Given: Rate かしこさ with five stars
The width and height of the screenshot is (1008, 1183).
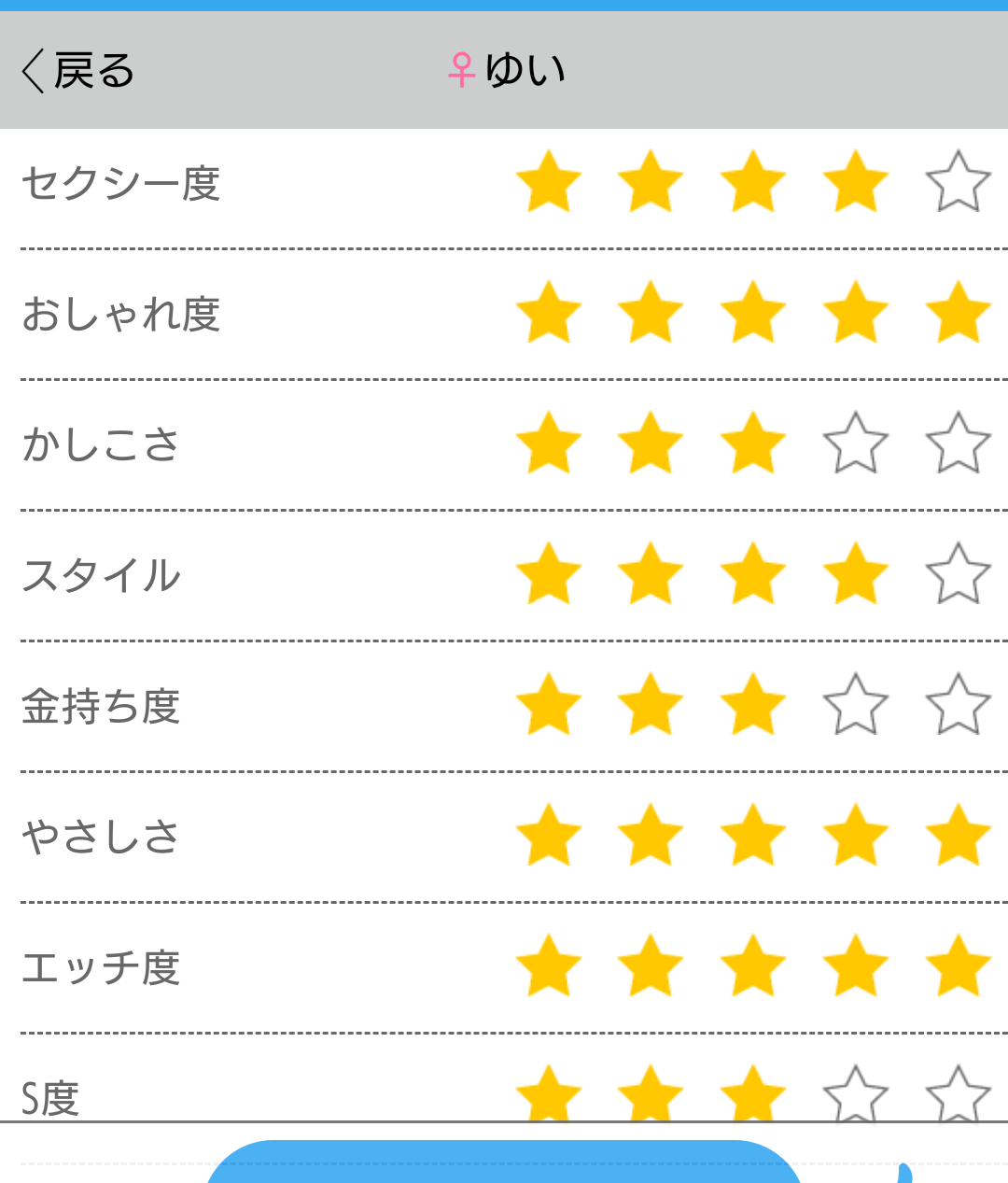Looking at the screenshot, I should coord(958,444).
